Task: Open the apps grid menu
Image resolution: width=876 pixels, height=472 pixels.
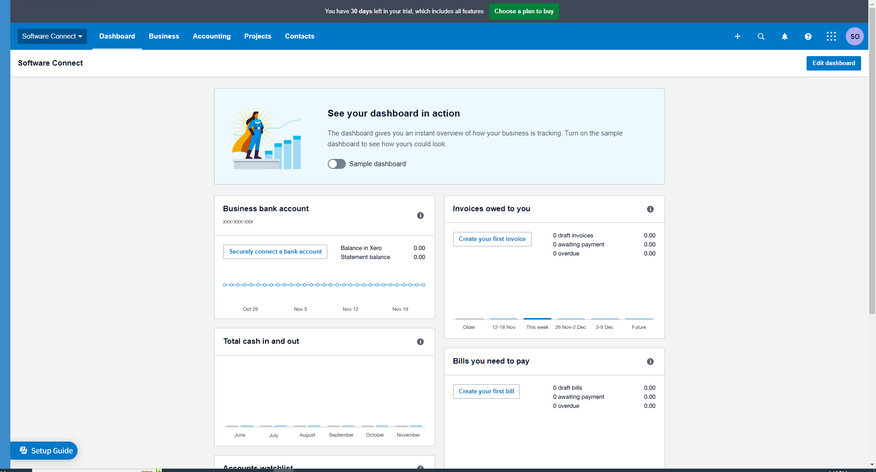Action: pos(831,36)
